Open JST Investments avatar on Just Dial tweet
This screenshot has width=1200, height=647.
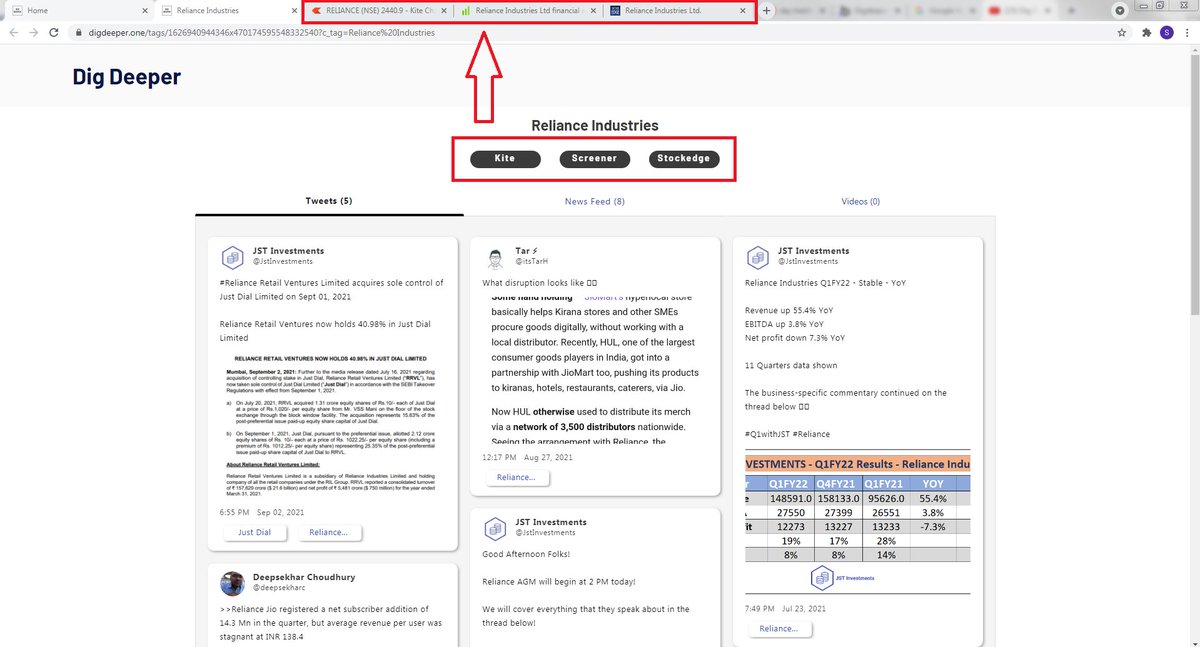(x=233, y=257)
